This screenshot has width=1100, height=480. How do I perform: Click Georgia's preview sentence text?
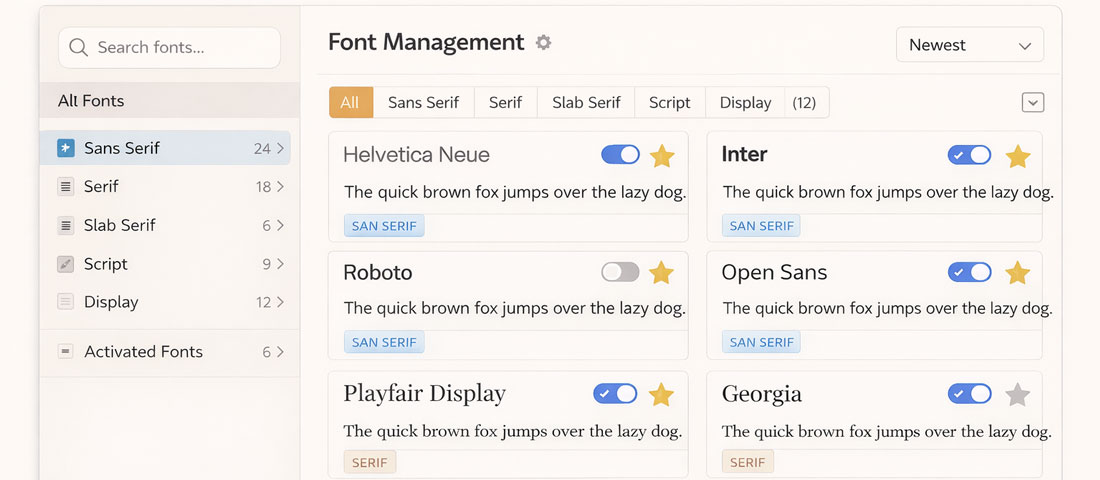tap(887, 432)
